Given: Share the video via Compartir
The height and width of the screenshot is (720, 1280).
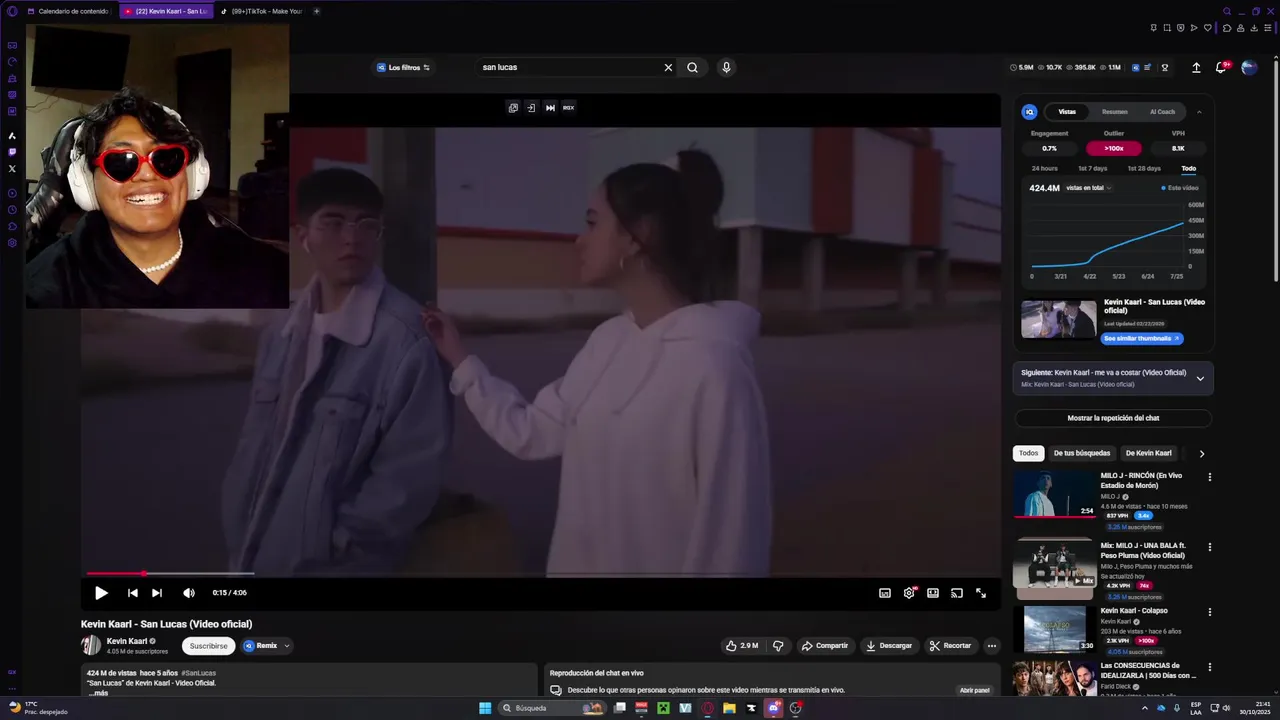Looking at the screenshot, I should tap(824, 646).
